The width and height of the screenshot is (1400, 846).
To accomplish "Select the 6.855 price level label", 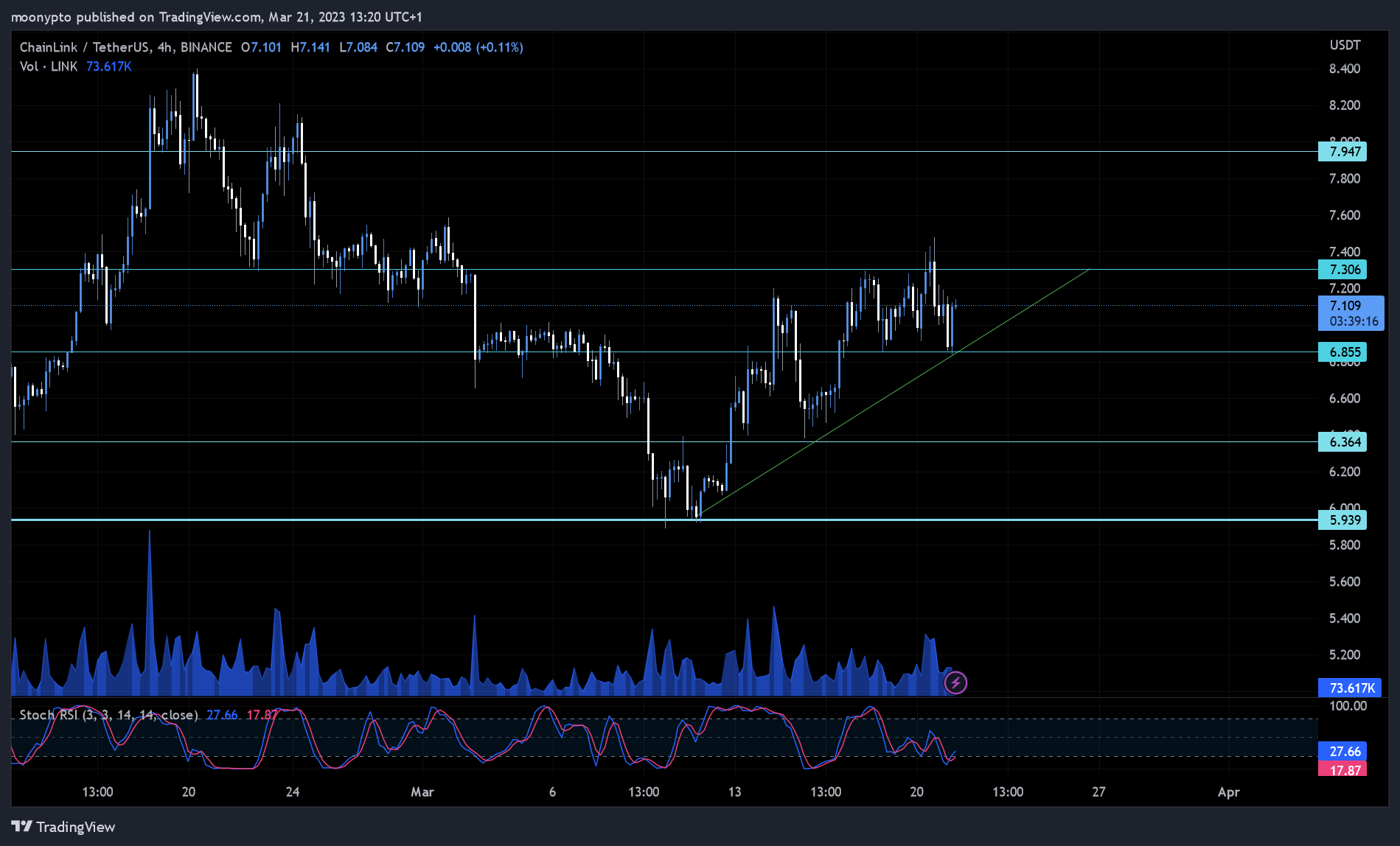I will (x=1342, y=352).
